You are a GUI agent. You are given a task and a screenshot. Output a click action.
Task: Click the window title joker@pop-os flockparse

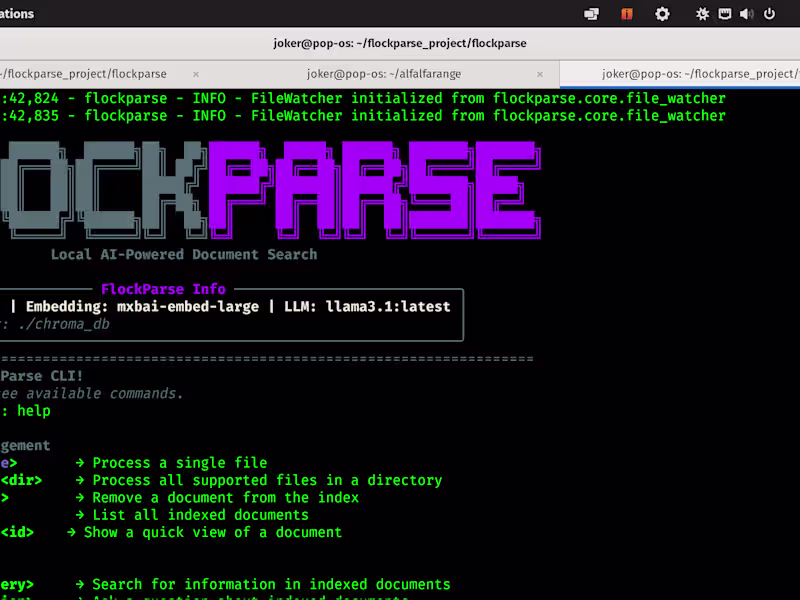(x=399, y=43)
